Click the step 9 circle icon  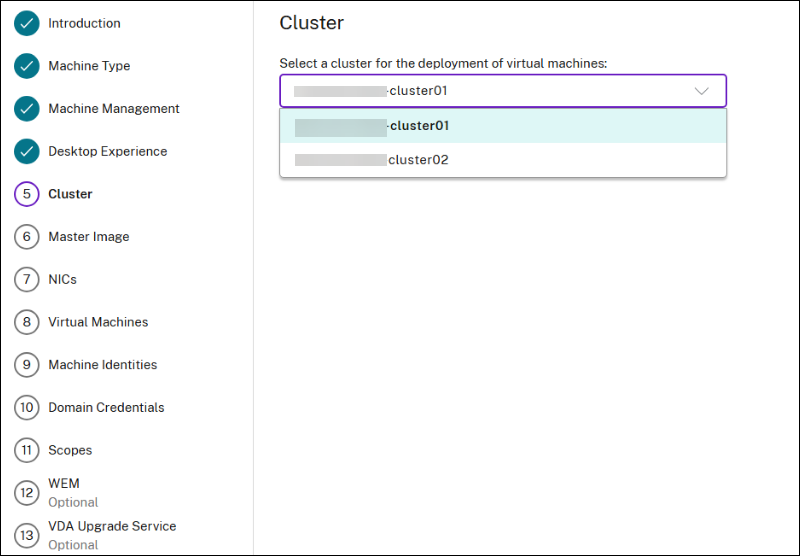(x=27, y=365)
